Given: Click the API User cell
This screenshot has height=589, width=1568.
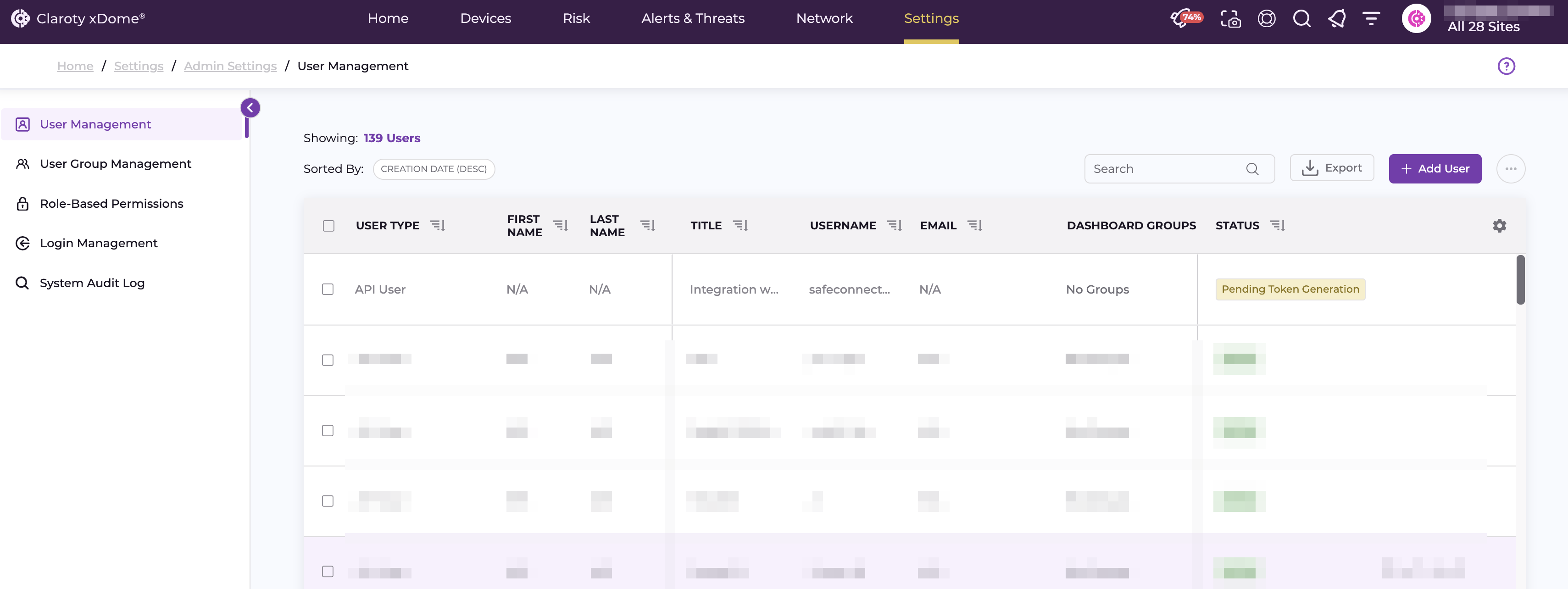Looking at the screenshot, I should [x=380, y=289].
